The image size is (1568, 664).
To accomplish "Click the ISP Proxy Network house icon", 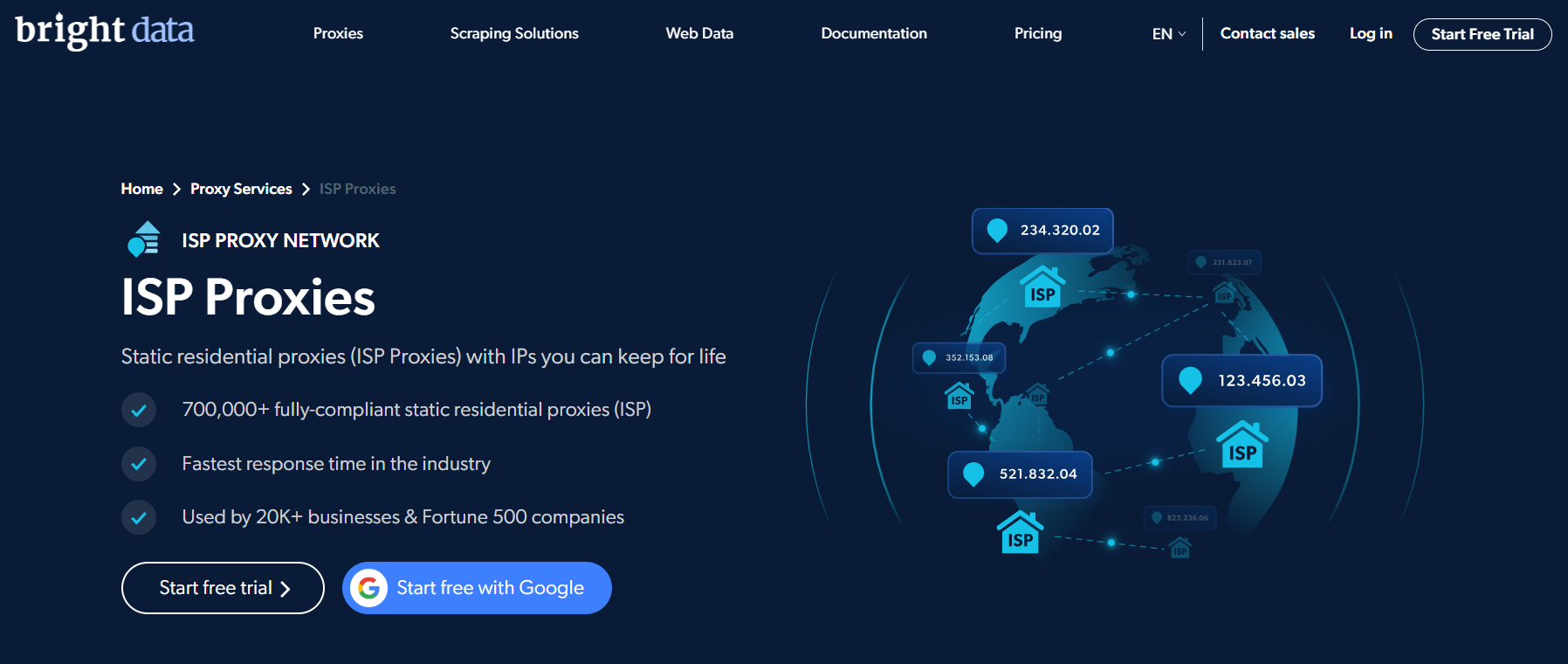I will [x=144, y=239].
